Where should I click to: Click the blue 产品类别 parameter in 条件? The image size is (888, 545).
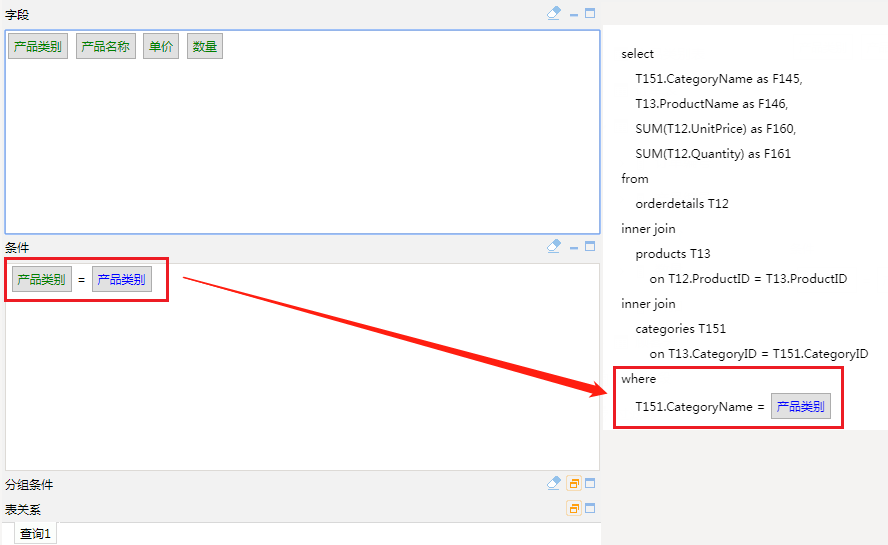pos(122,279)
